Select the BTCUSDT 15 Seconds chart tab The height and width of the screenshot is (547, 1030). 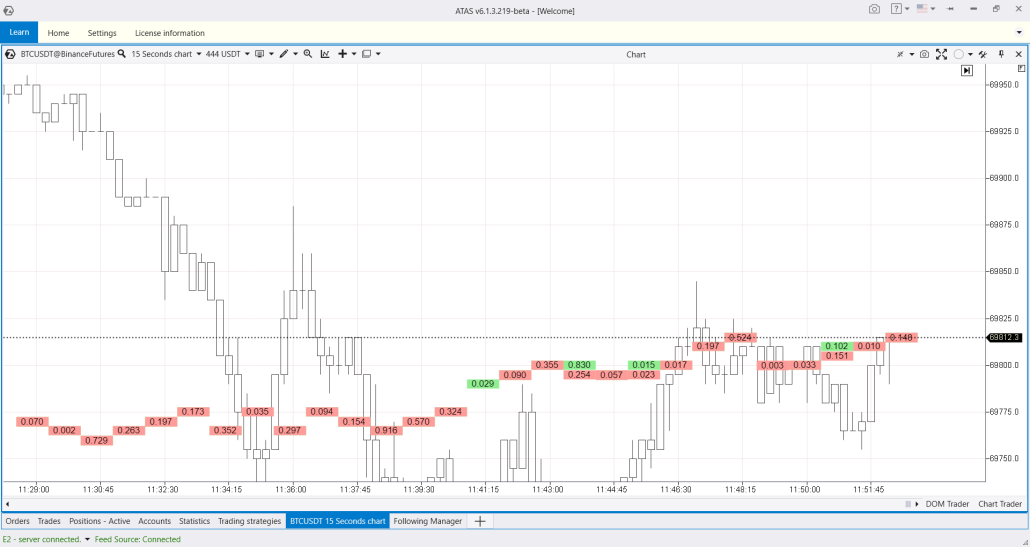(x=338, y=521)
